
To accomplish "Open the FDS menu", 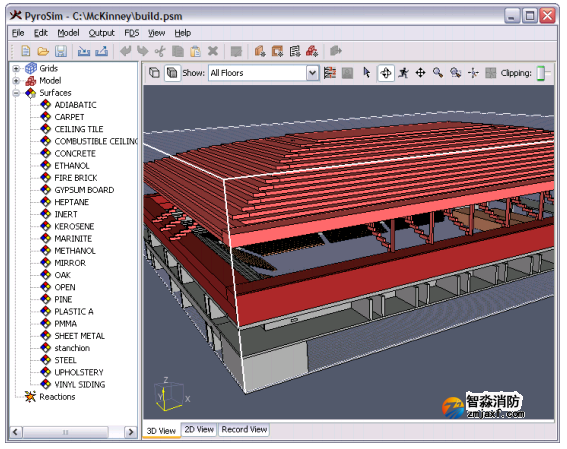I will click(132, 33).
